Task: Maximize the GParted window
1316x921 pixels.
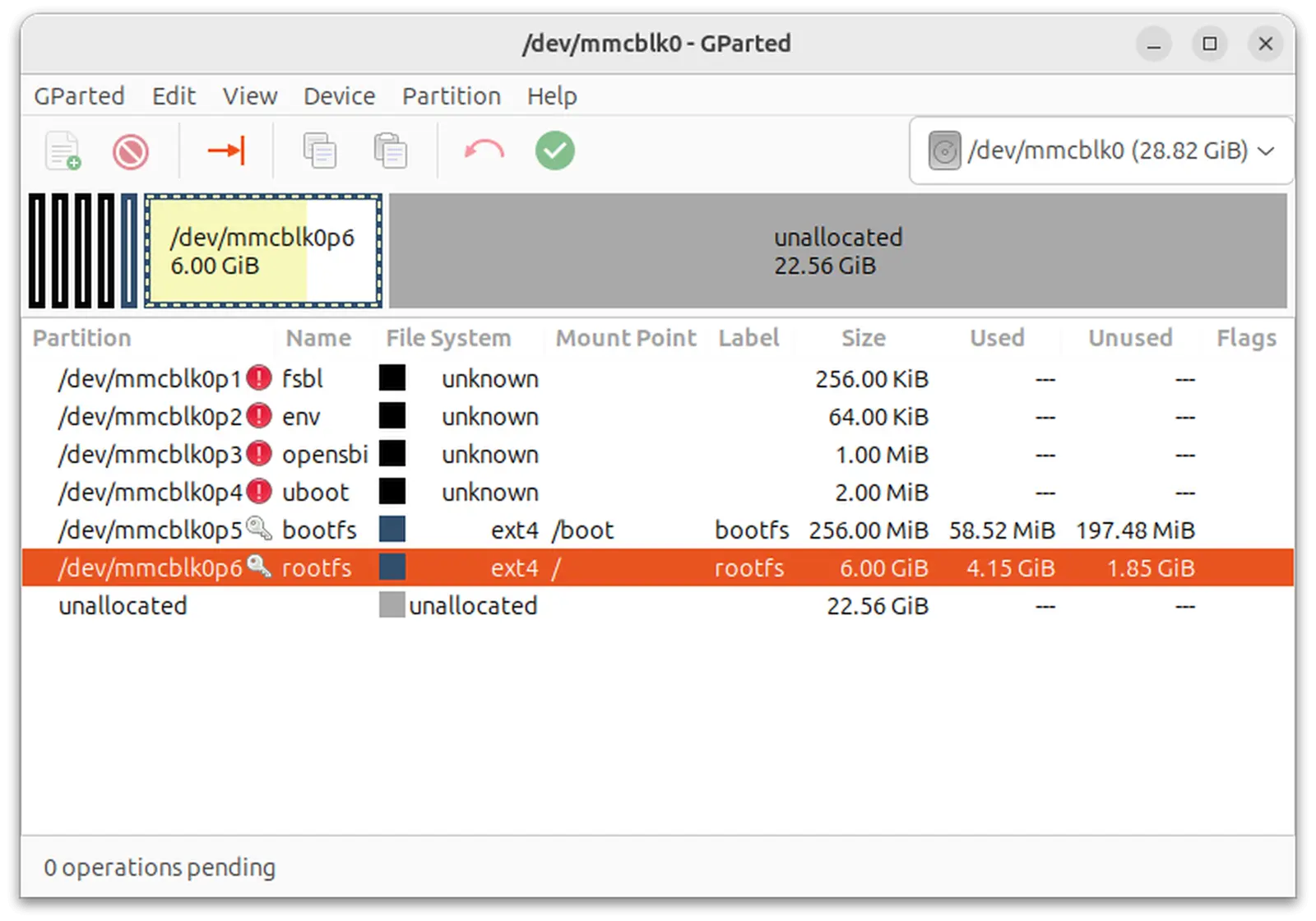Action: click(x=1210, y=44)
